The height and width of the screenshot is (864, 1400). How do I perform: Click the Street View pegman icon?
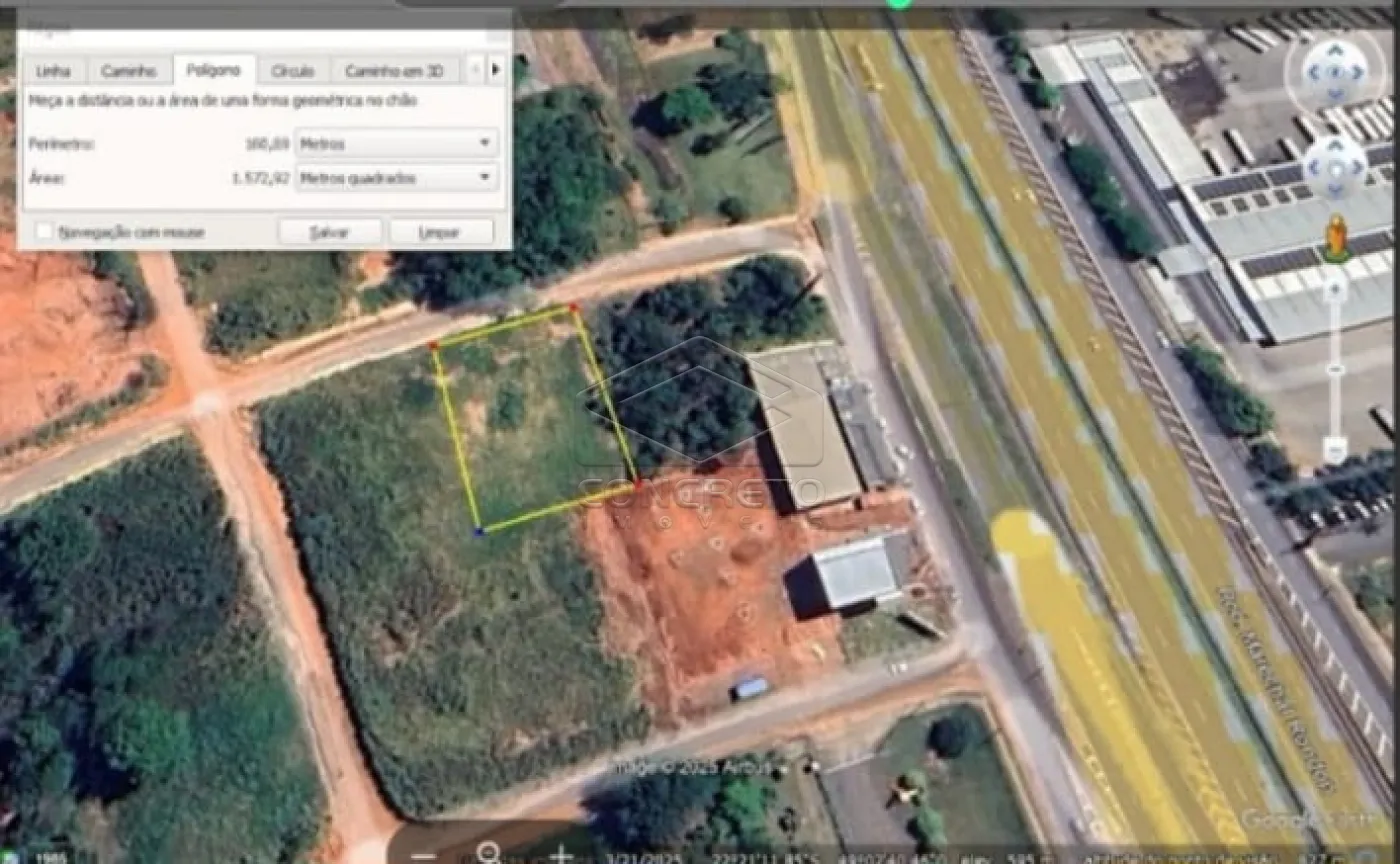(1336, 238)
